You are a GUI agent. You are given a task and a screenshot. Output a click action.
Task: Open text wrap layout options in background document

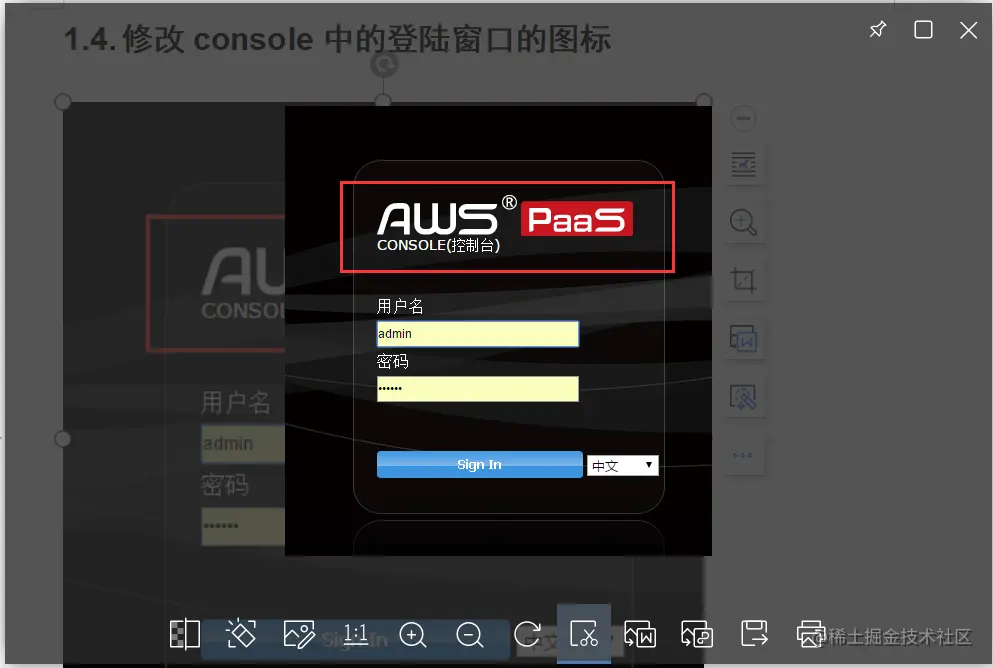pyautogui.click(x=743, y=164)
